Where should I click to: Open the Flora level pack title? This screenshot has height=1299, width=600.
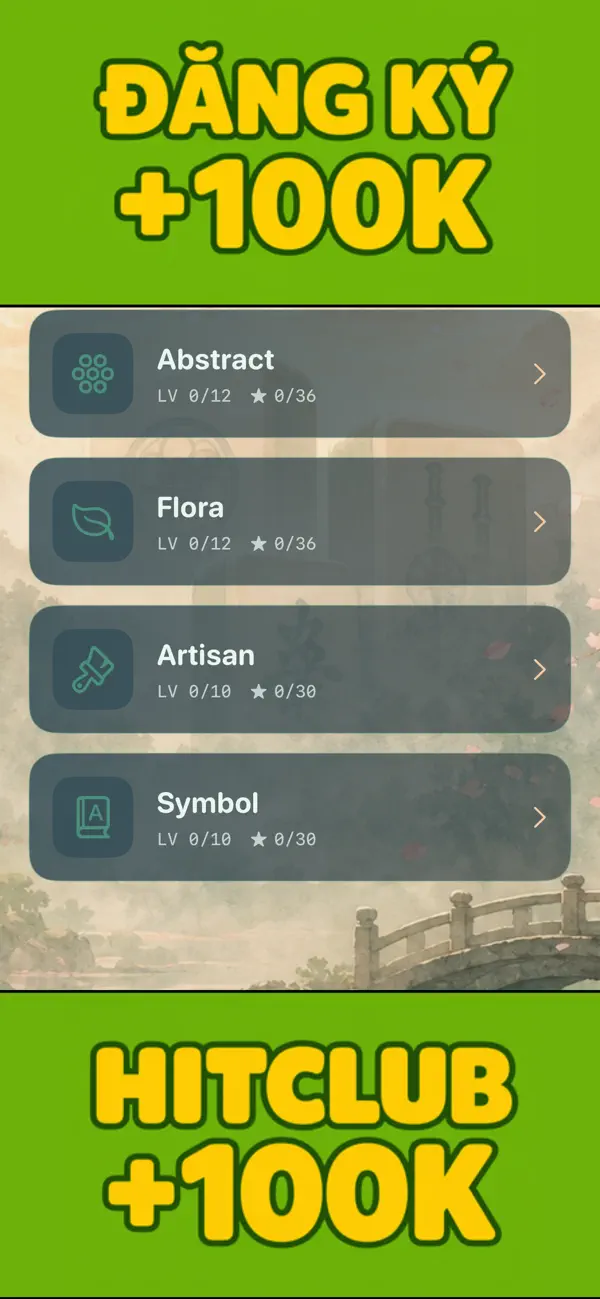click(x=190, y=507)
